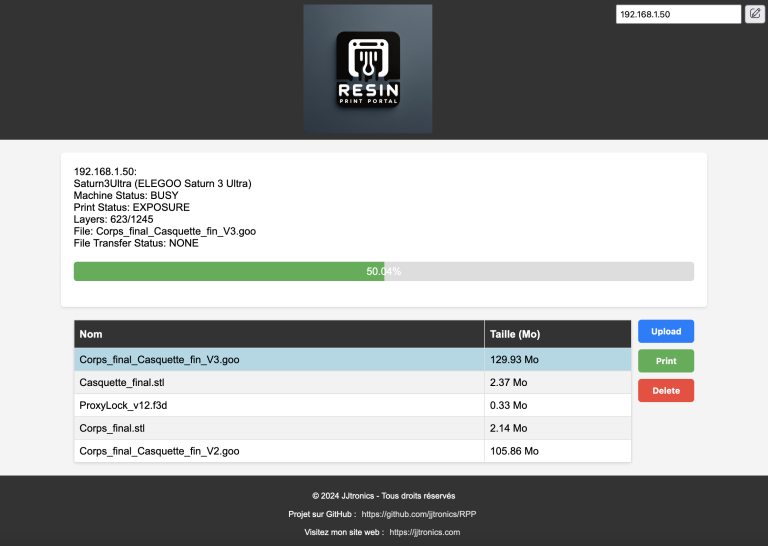
Task: Click the Nom column header
Action: [279, 334]
